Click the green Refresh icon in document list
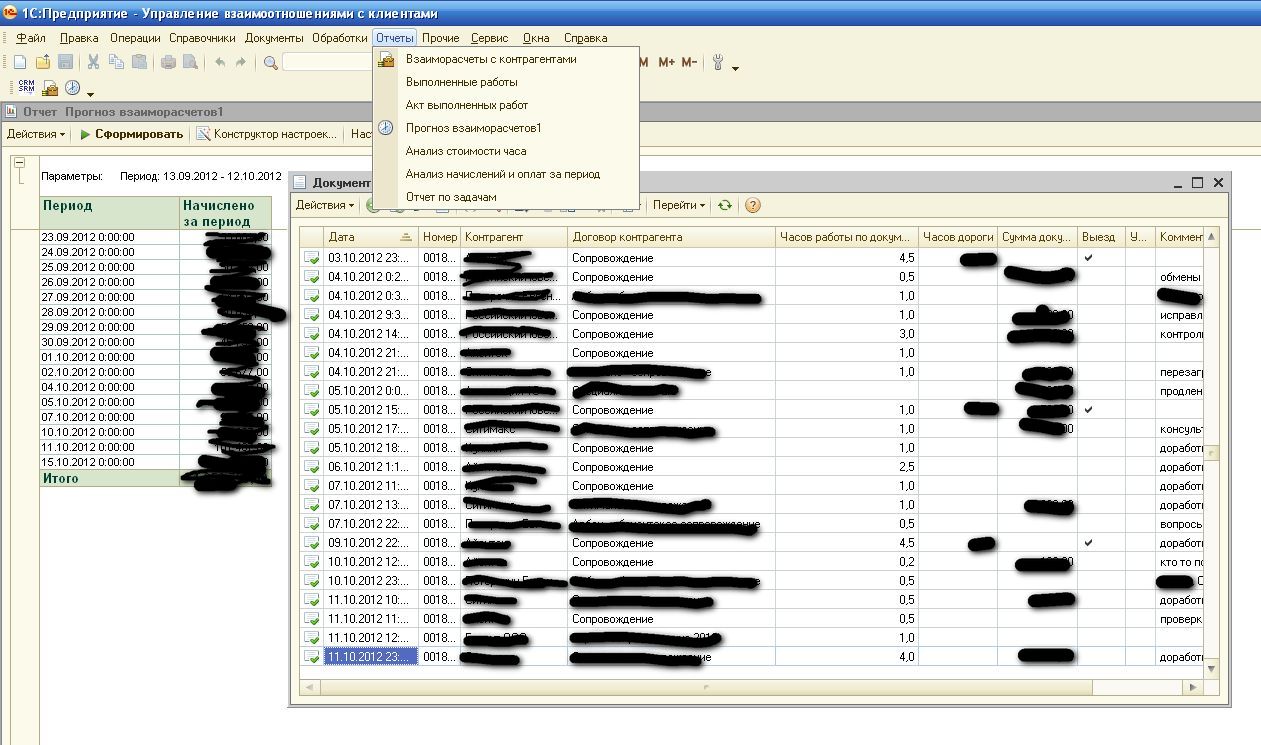This screenshot has height=745, width=1261. click(724, 205)
